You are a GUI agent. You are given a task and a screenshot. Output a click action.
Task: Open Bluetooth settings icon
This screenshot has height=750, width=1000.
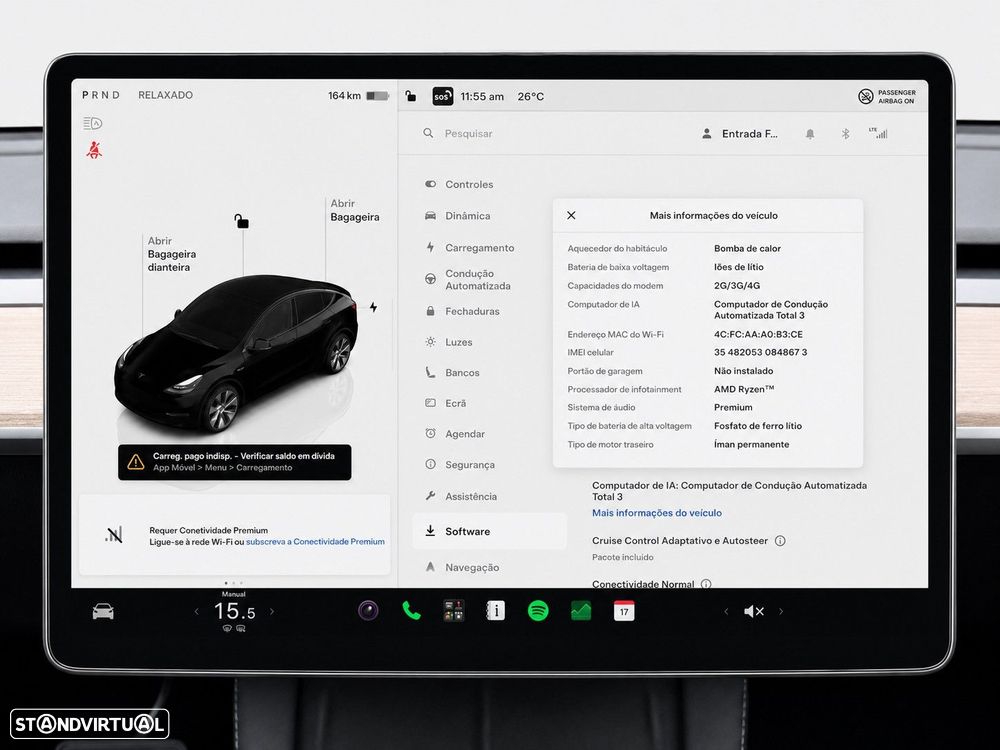[845, 134]
